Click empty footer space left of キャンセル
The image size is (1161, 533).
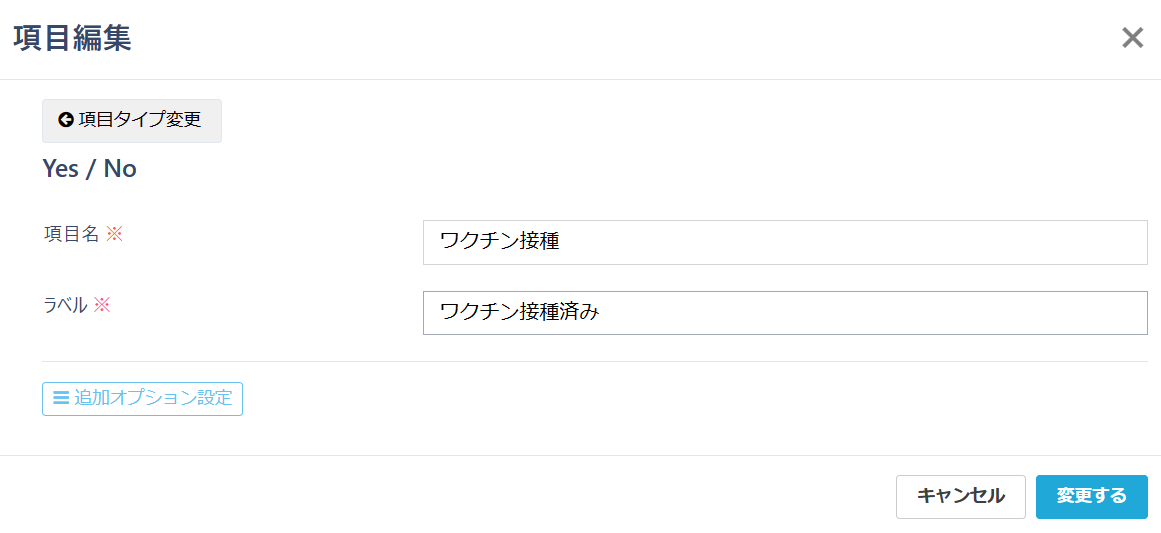[450, 496]
